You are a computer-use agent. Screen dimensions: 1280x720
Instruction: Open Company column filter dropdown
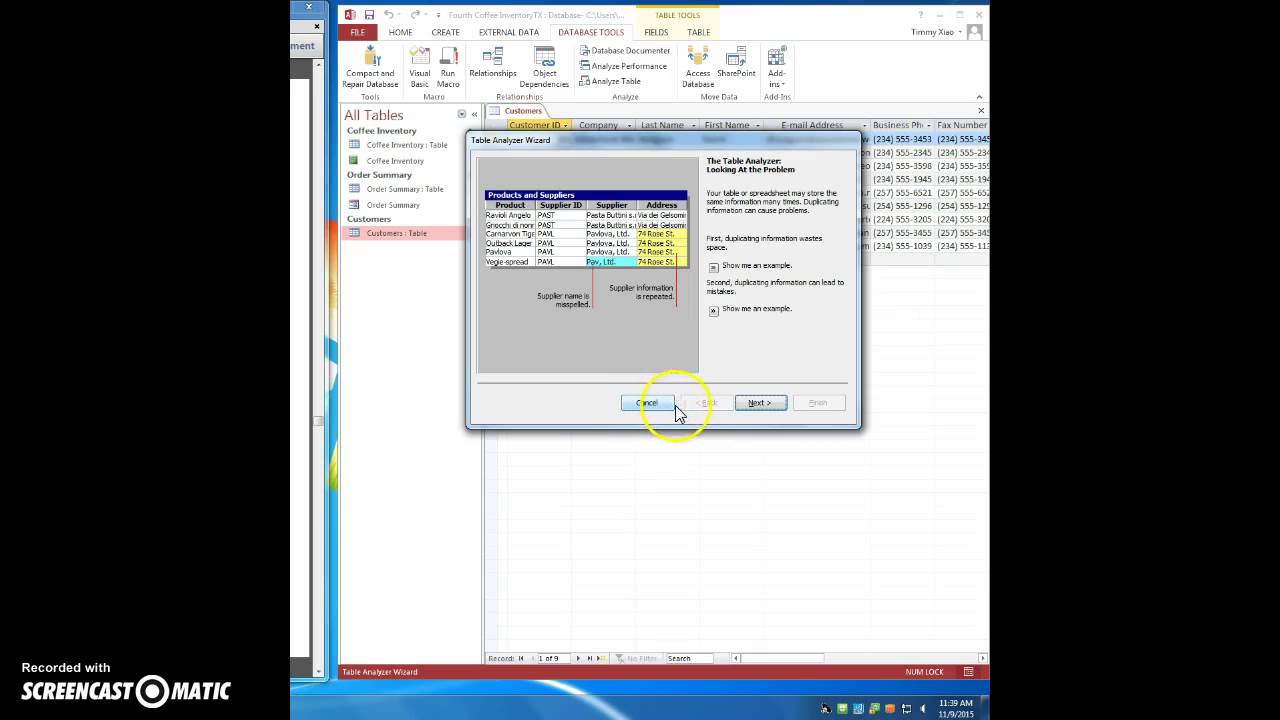630,125
